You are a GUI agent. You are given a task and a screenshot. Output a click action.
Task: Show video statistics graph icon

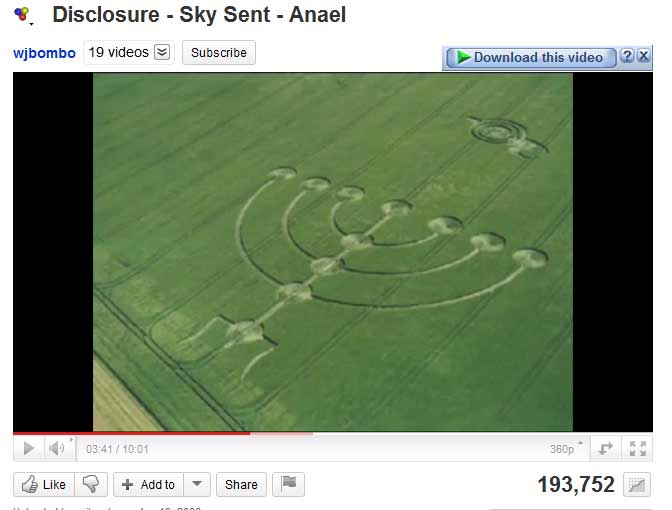coord(637,485)
